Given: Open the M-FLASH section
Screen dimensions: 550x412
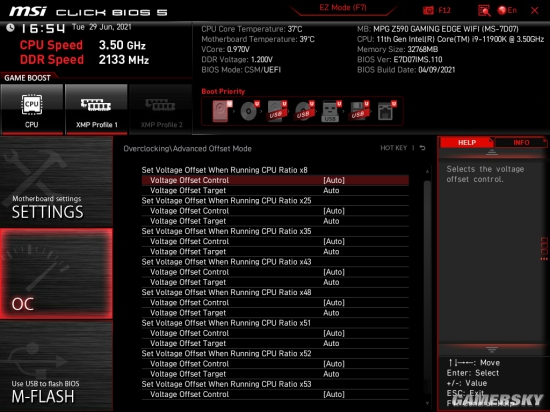Looking at the screenshot, I should (56, 366).
